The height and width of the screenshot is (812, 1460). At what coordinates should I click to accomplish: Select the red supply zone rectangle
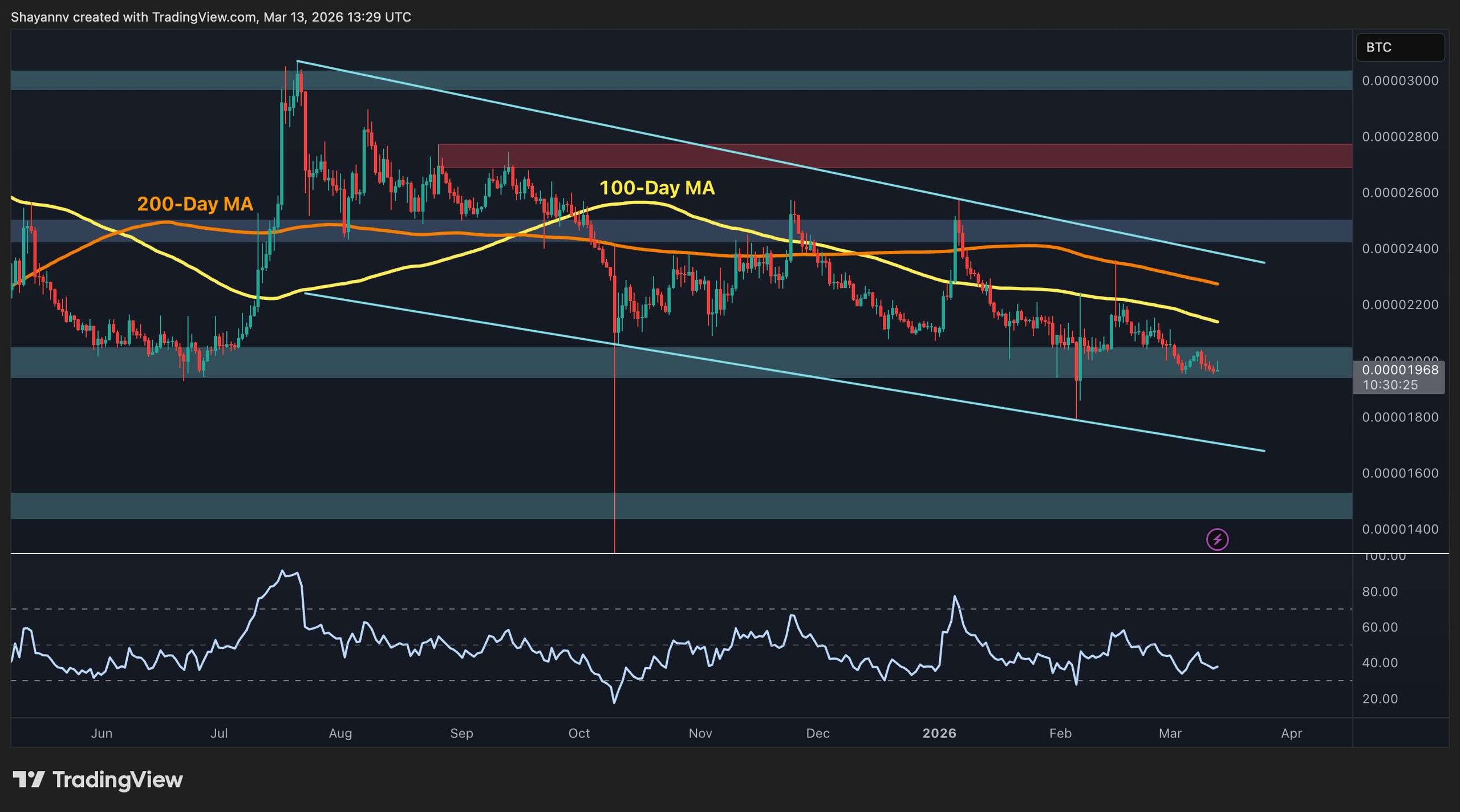(894, 156)
